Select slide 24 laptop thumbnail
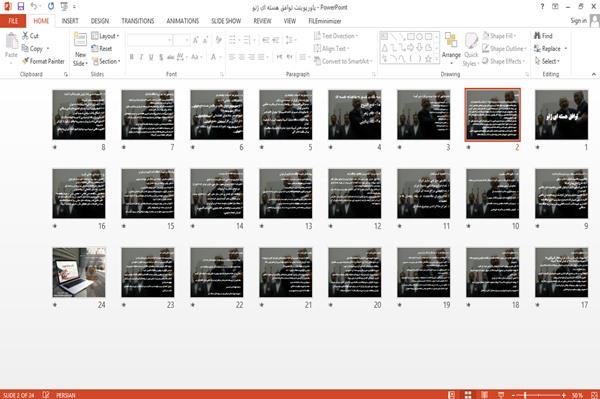Viewport: 600px width, 399px height. point(79,272)
